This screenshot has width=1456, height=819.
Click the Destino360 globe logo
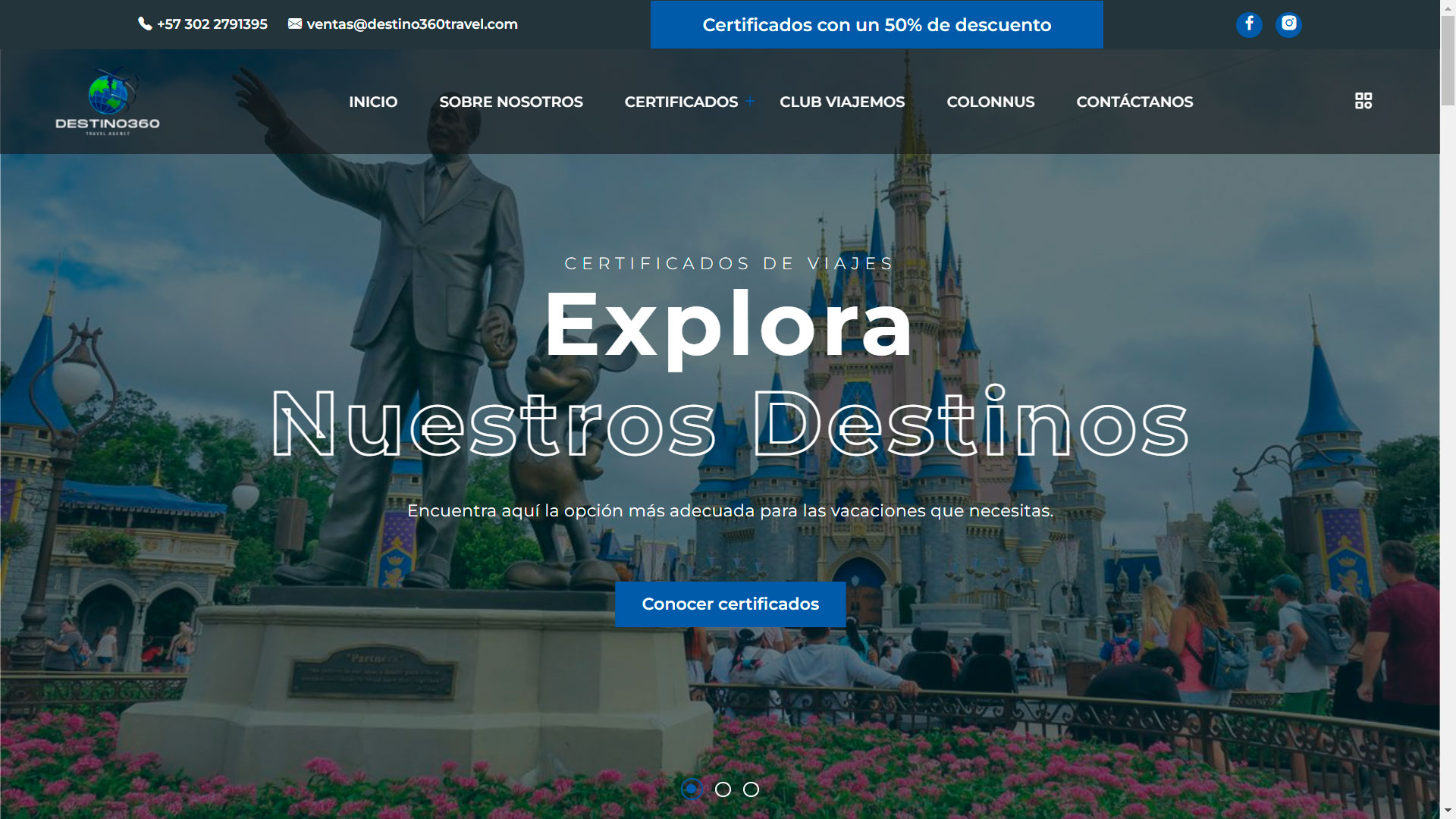point(108,102)
